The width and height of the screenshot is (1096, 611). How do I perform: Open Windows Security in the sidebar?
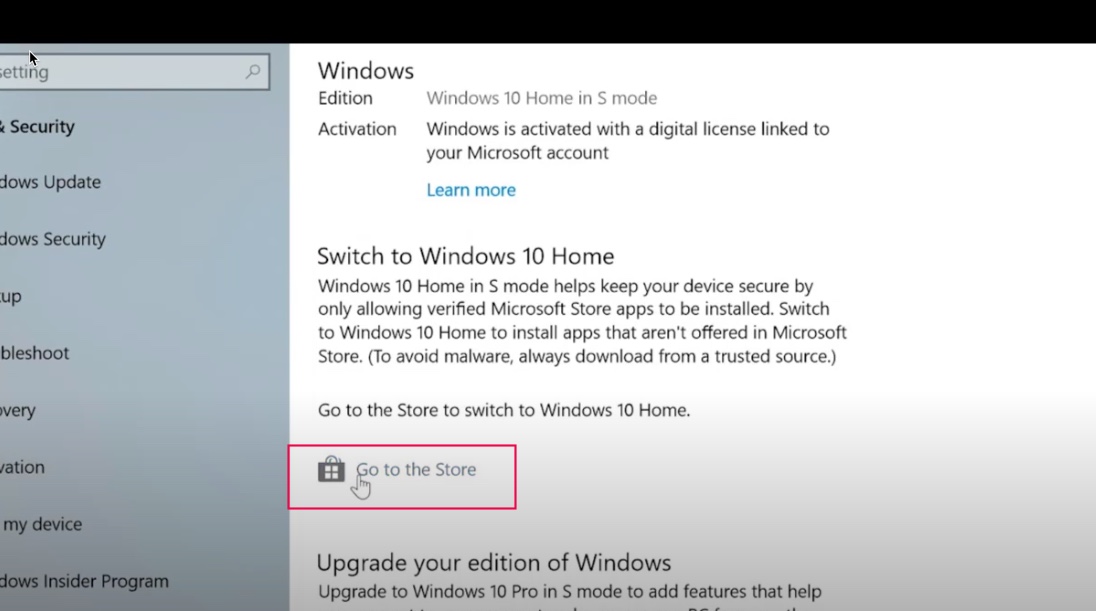click(x=53, y=239)
